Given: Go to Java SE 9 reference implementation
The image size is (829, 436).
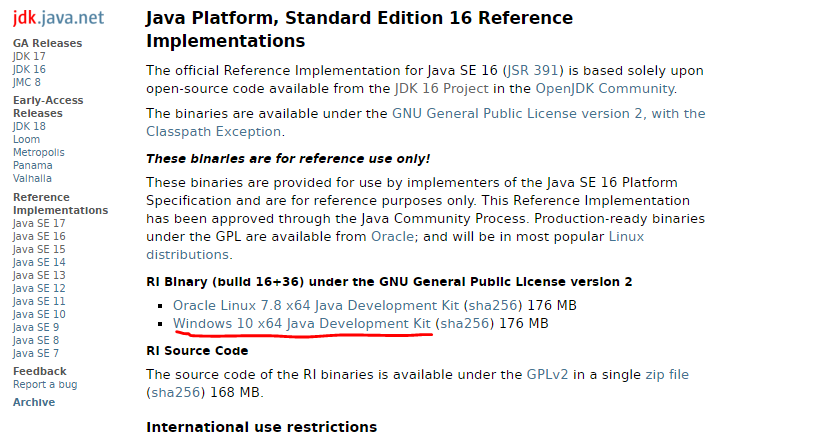Looking at the screenshot, I should coord(36,327).
